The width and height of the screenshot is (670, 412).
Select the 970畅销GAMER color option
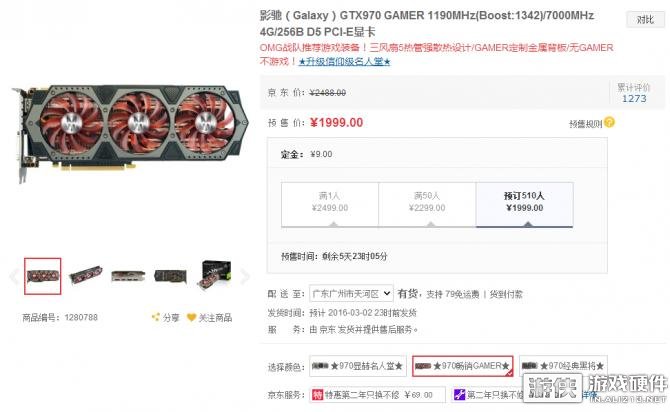463,366
